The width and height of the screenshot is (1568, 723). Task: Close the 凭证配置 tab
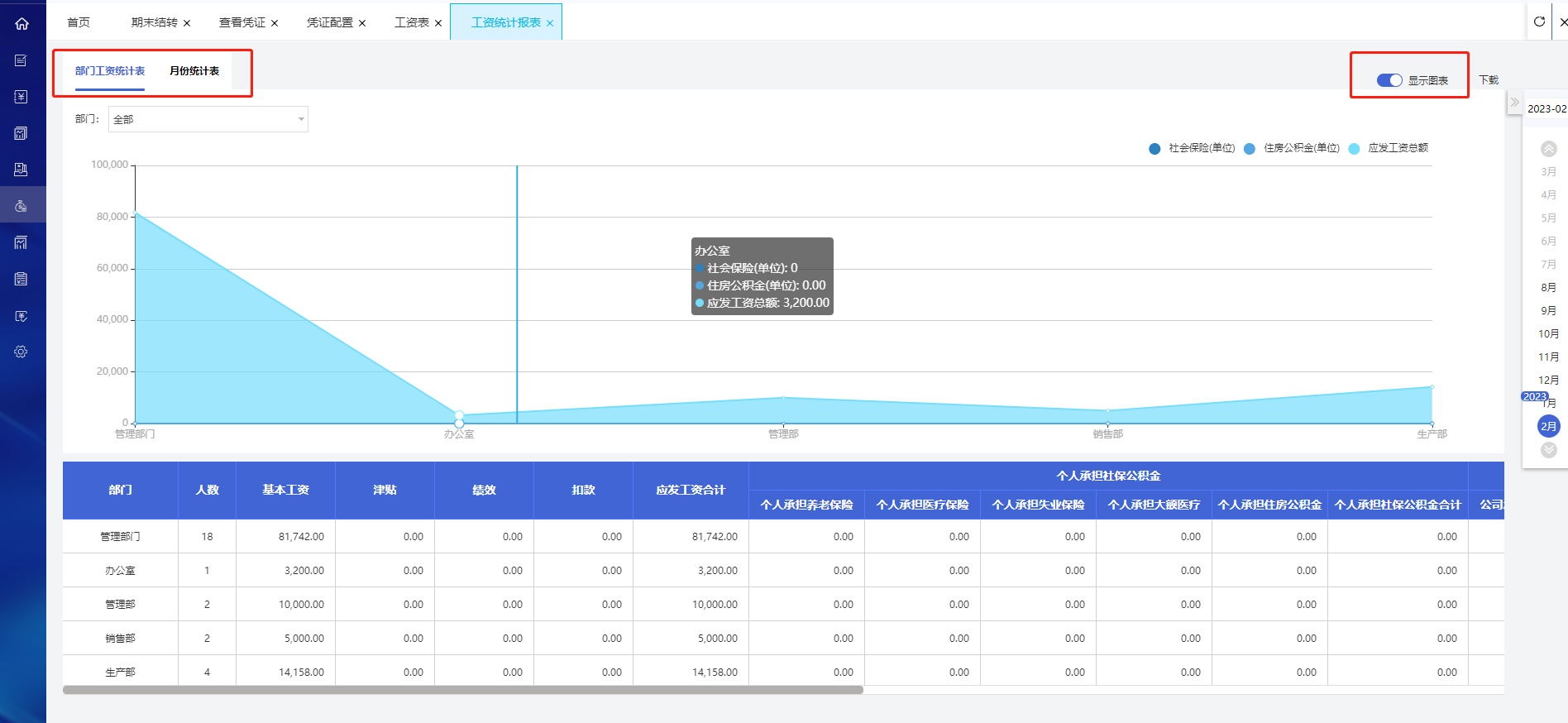coord(362,23)
